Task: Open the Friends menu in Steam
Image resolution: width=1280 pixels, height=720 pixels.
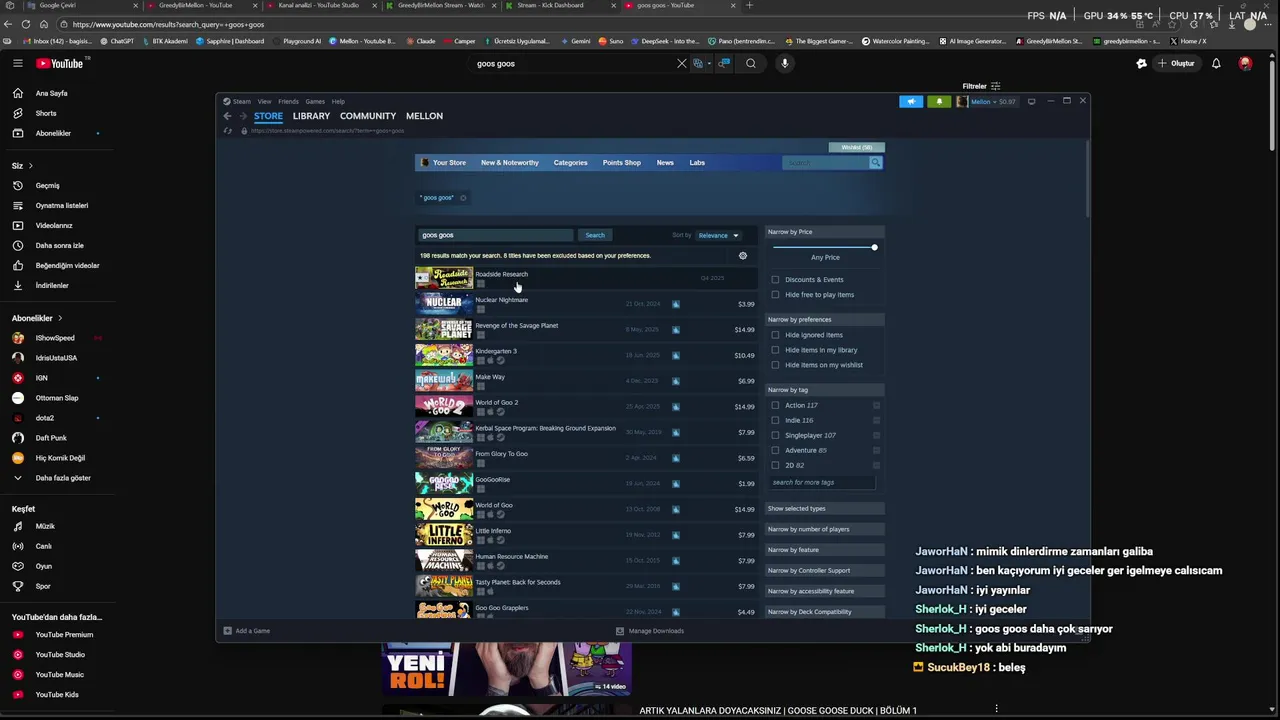Action: click(288, 101)
